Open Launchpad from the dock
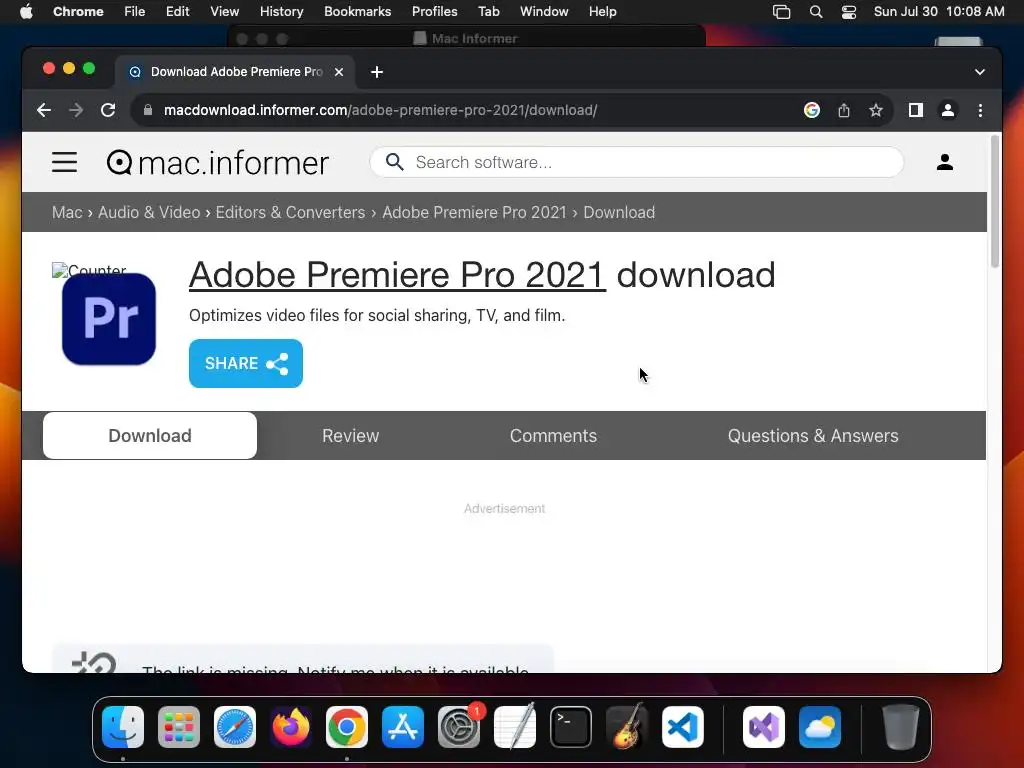 pyautogui.click(x=179, y=727)
